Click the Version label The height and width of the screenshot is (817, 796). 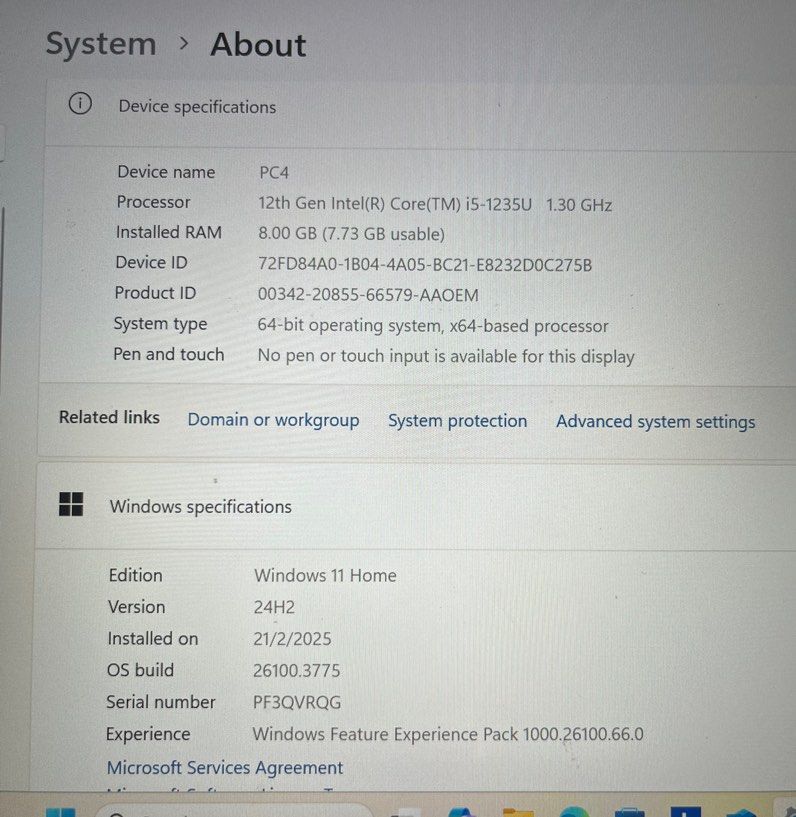pyautogui.click(x=136, y=607)
